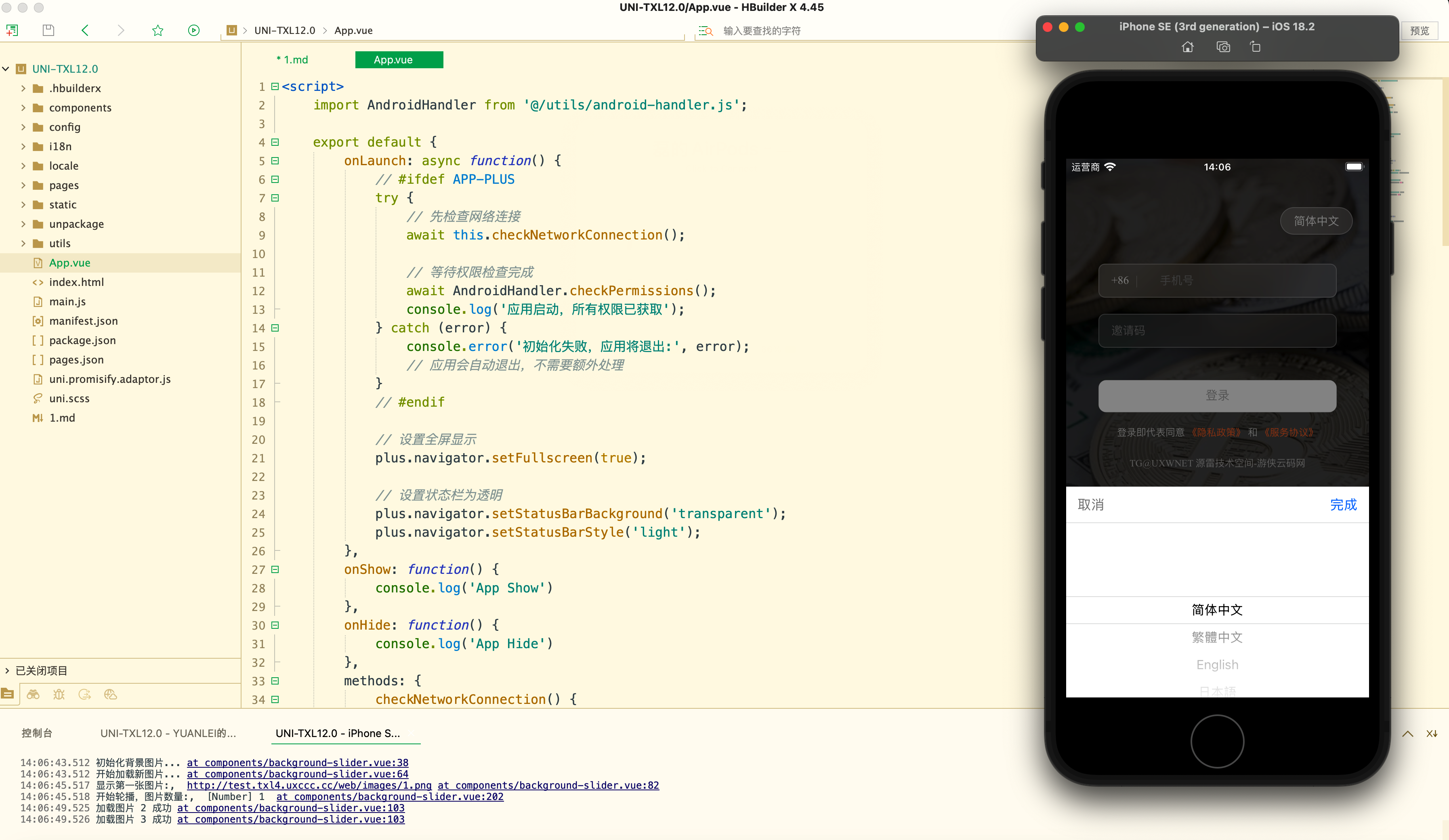The height and width of the screenshot is (840, 1449).
Task: Click the new file toolbar icon
Action: (x=12, y=30)
